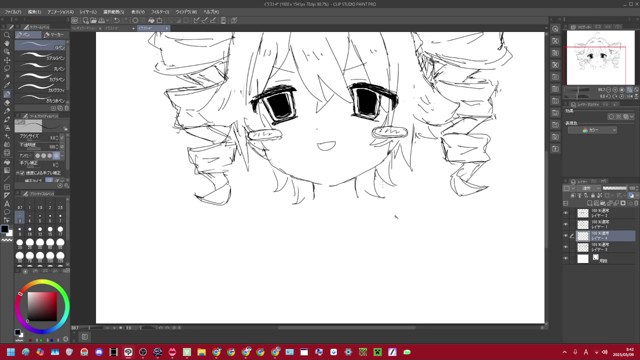Image resolution: width=640 pixels, height=360 pixels.
Task: Click the Fill bucket icon in command bar
Action: click(151, 20)
